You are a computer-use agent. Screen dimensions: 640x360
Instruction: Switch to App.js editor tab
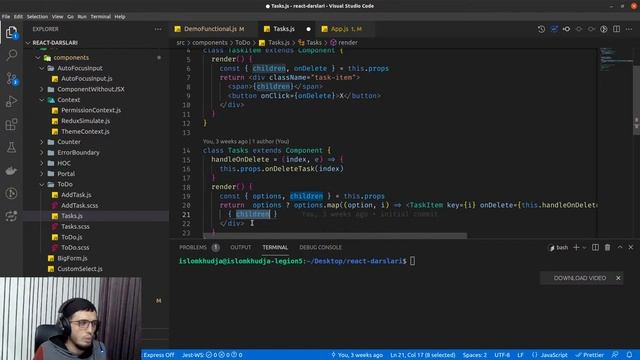coord(346,29)
